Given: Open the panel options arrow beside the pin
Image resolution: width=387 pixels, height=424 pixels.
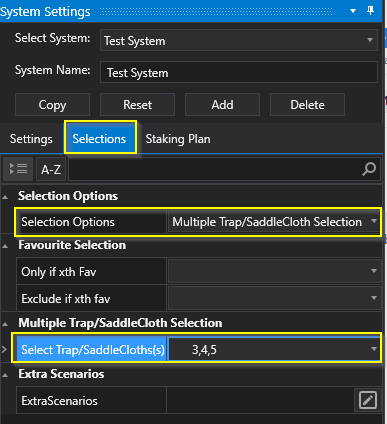Looking at the screenshot, I should [x=353, y=11].
